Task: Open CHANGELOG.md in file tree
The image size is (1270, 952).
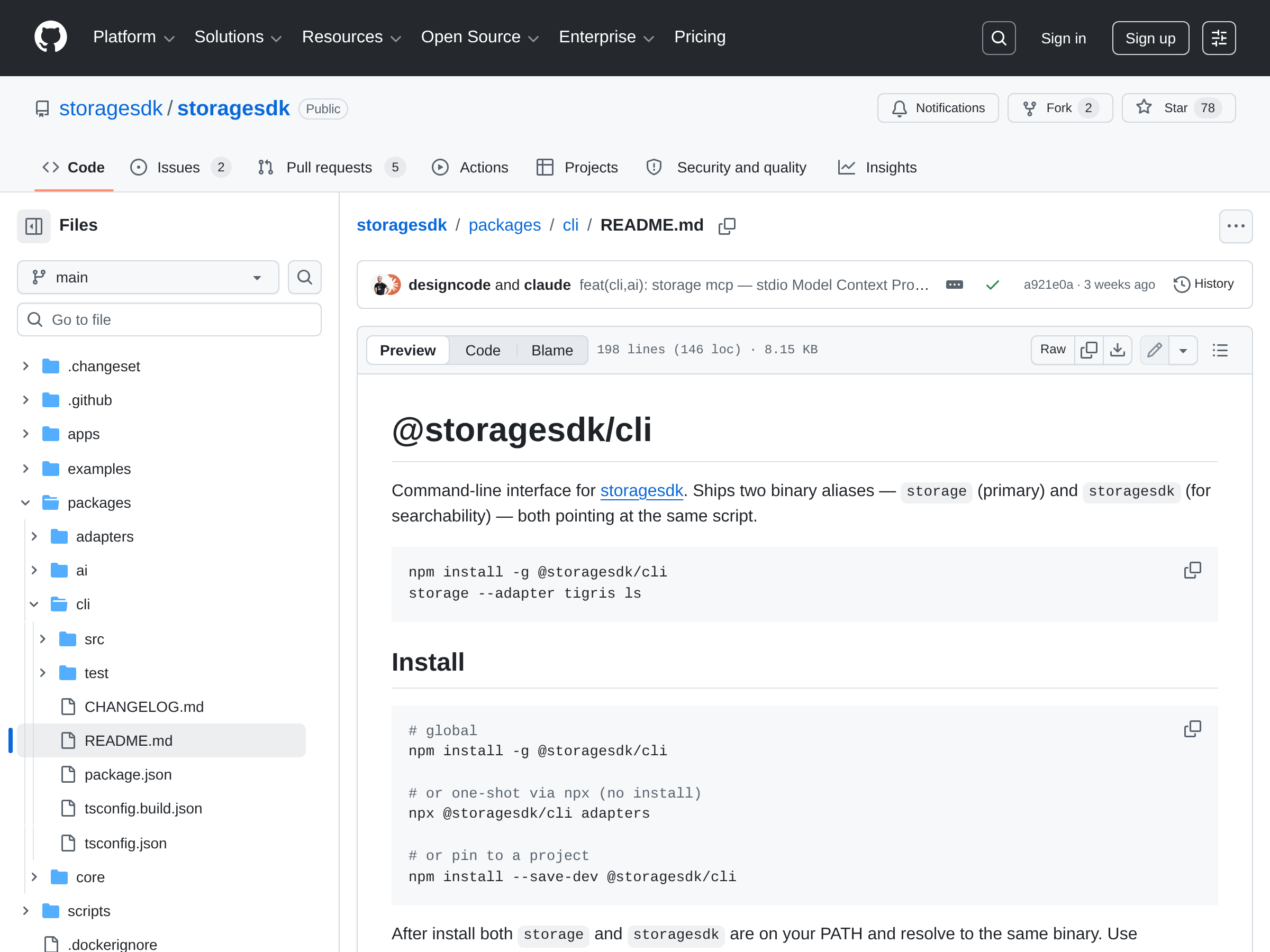Action: 143,707
